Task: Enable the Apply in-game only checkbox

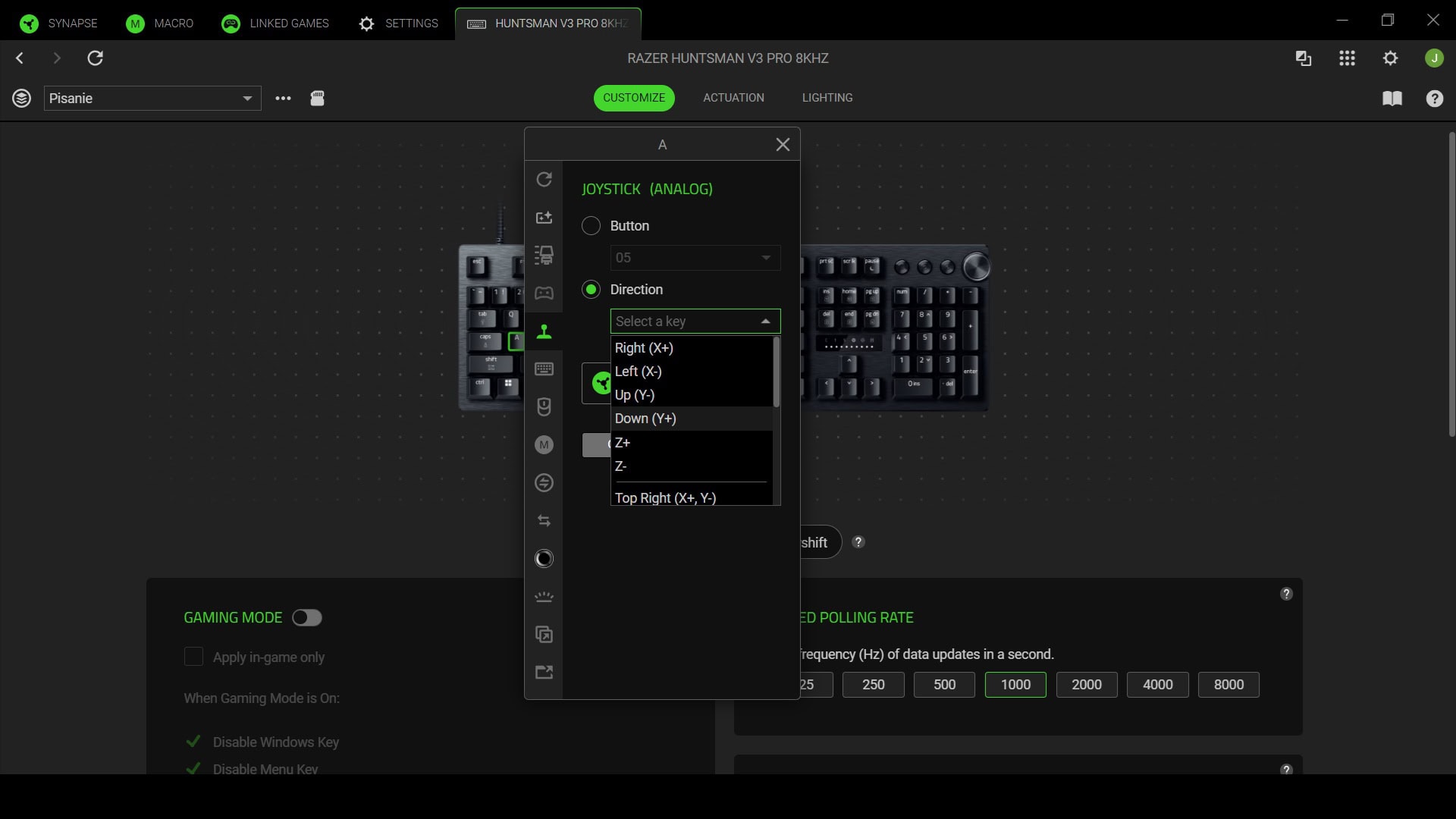Action: point(193,657)
